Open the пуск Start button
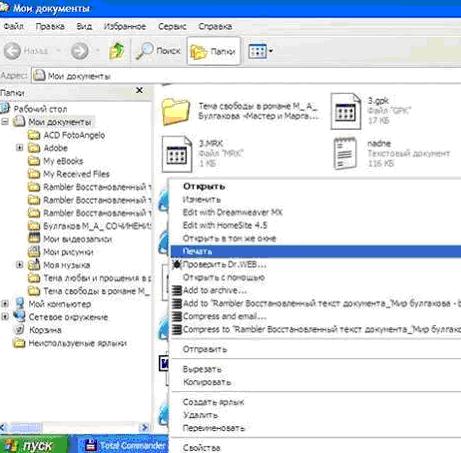This screenshot has width=461, height=453. coord(34,445)
